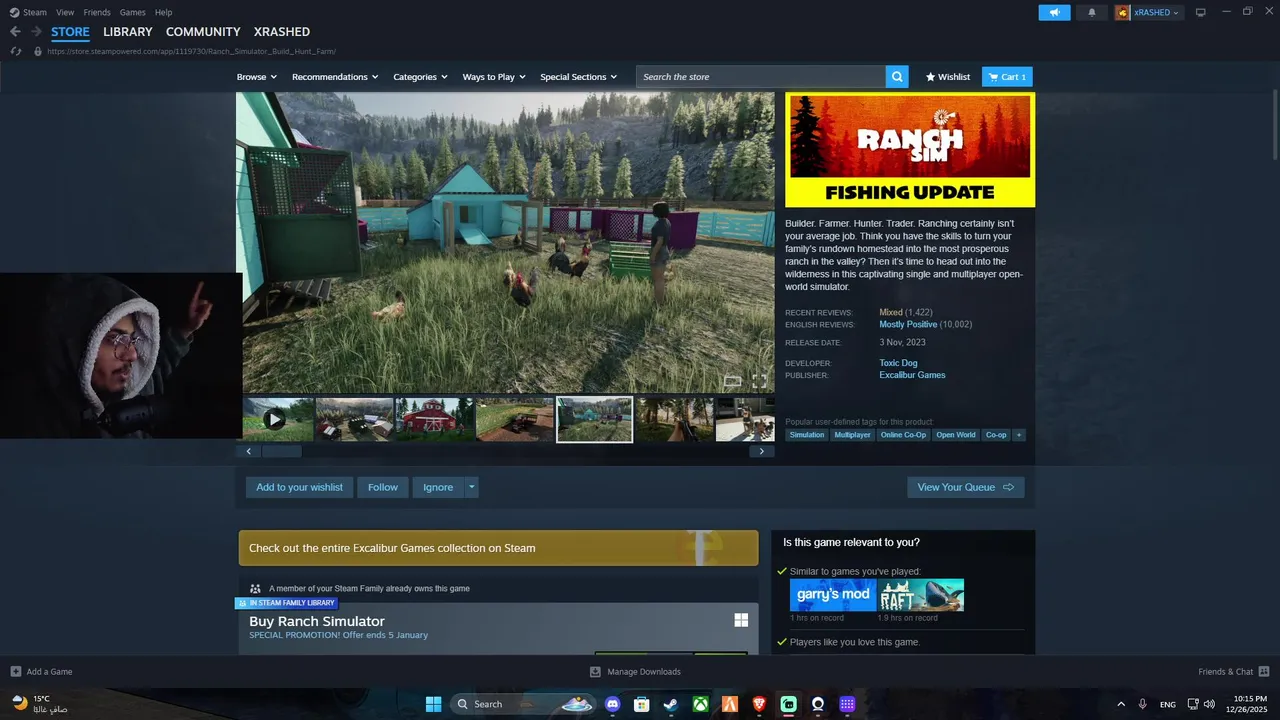Select the red barn screenshot thumbnail
The width and height of the screenshot is (1280, 720).
click(435, 420)
